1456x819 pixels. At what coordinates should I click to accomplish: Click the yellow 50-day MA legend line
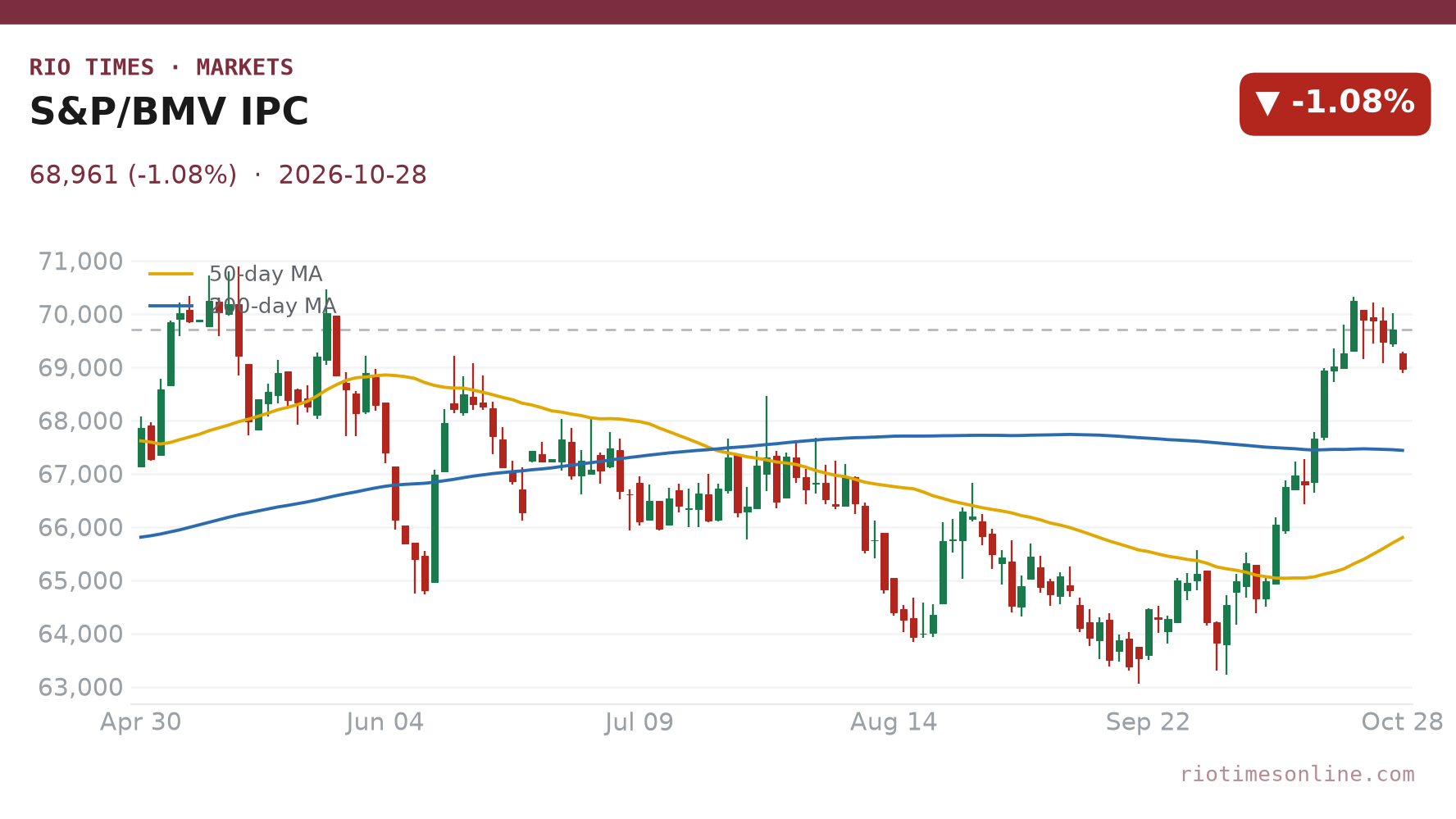point(171,274)
